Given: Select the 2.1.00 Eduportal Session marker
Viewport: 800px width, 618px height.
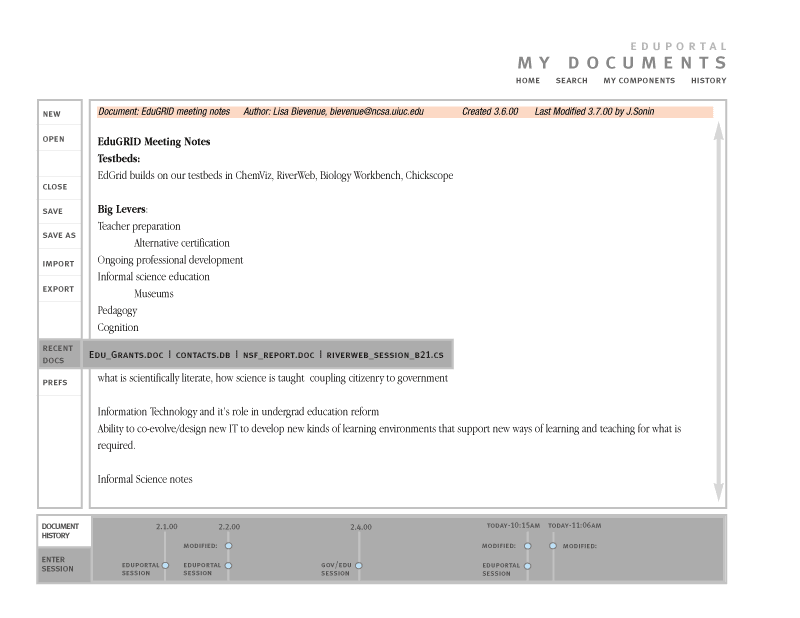Looking at the screenshot, I should 165,565.
